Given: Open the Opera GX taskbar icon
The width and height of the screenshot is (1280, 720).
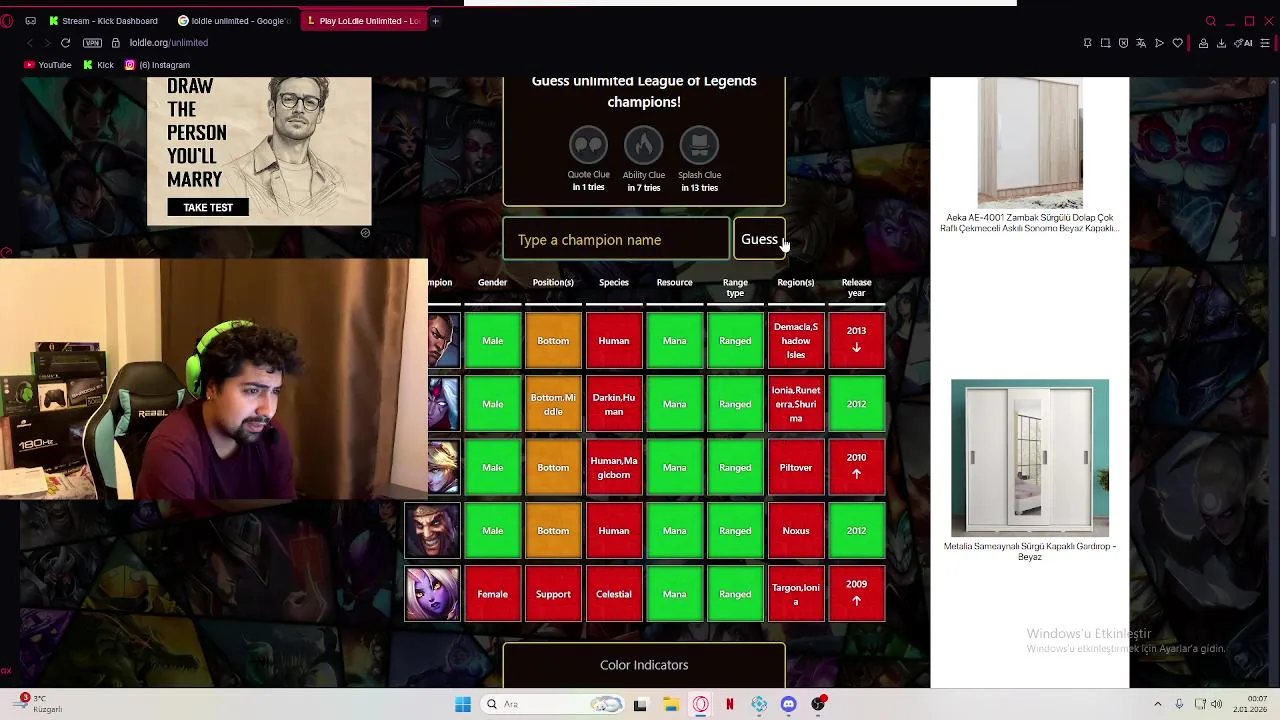Looking at the screenshot, I should pyautogui.click(x=700, y=704).
